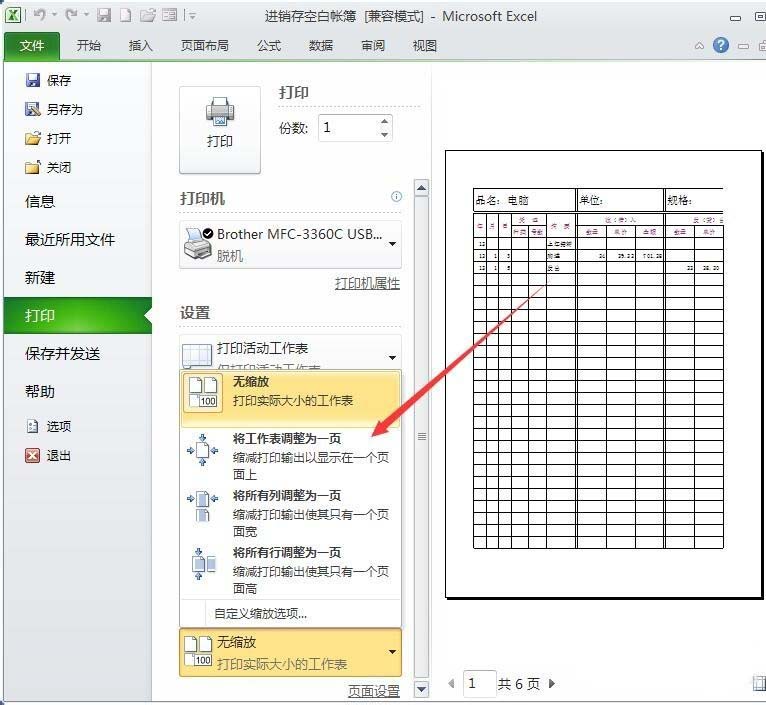The image size is (766, 705).
Task: Click the show margins icon at preview corner
Action: (x=760, y=683)
